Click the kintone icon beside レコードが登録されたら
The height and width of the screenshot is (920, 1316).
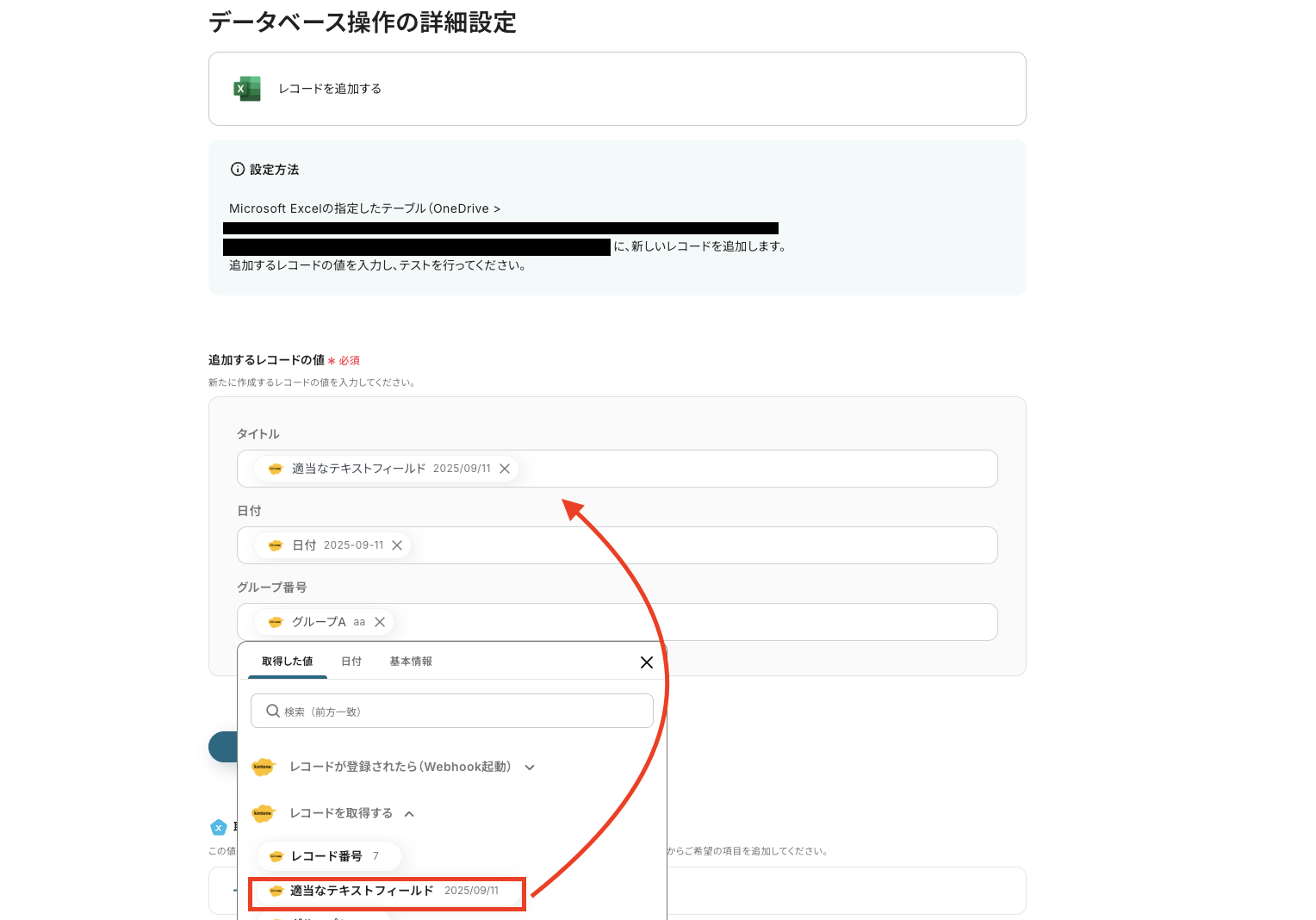[263, 767]
